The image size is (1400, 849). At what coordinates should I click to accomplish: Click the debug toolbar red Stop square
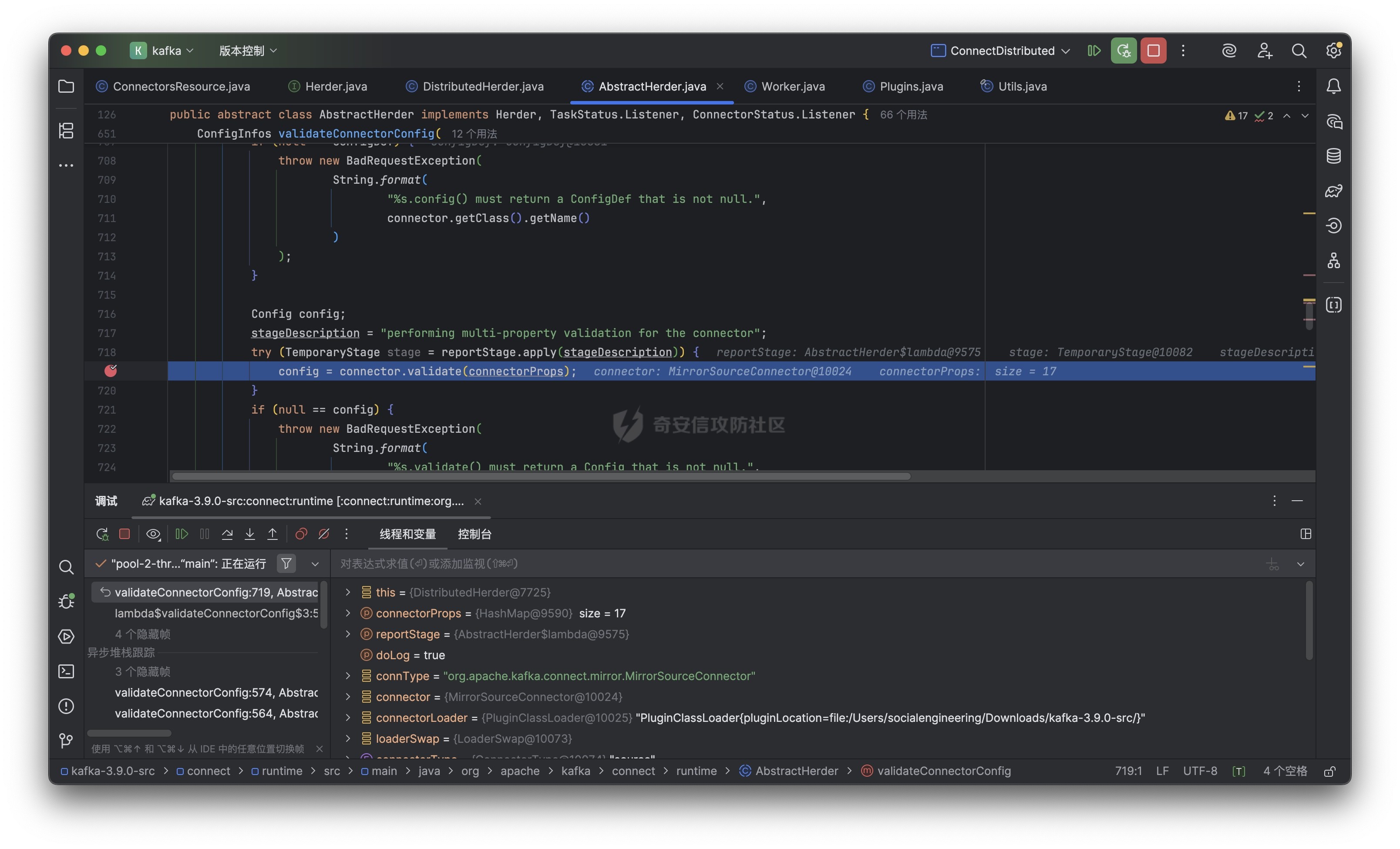tap(125, 534)
